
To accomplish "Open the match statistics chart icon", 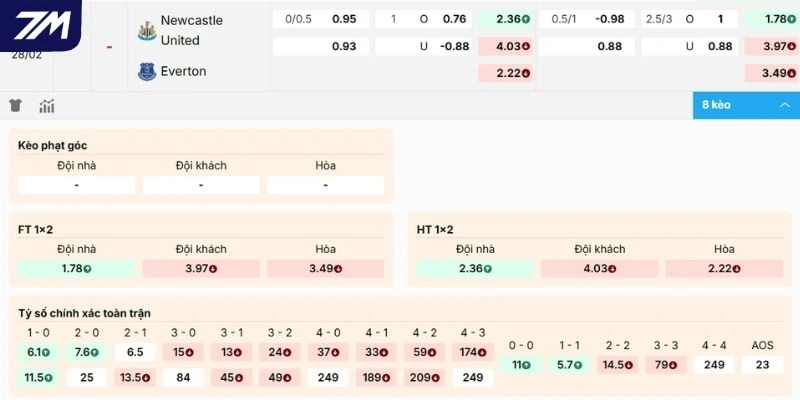I will coord(47,106).
